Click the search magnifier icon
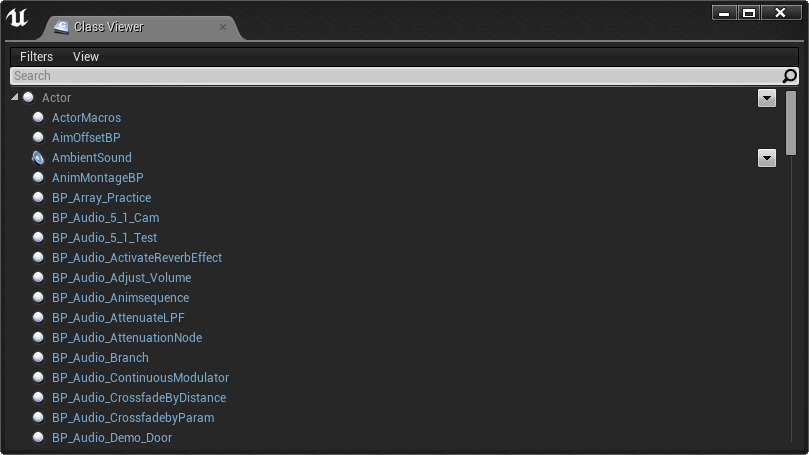The width and height of the screenshot is (809, 455). [x=789, y=76]
